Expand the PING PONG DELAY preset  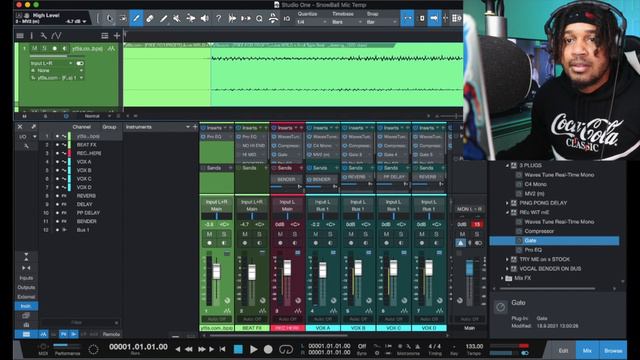[x=507, y=203]
